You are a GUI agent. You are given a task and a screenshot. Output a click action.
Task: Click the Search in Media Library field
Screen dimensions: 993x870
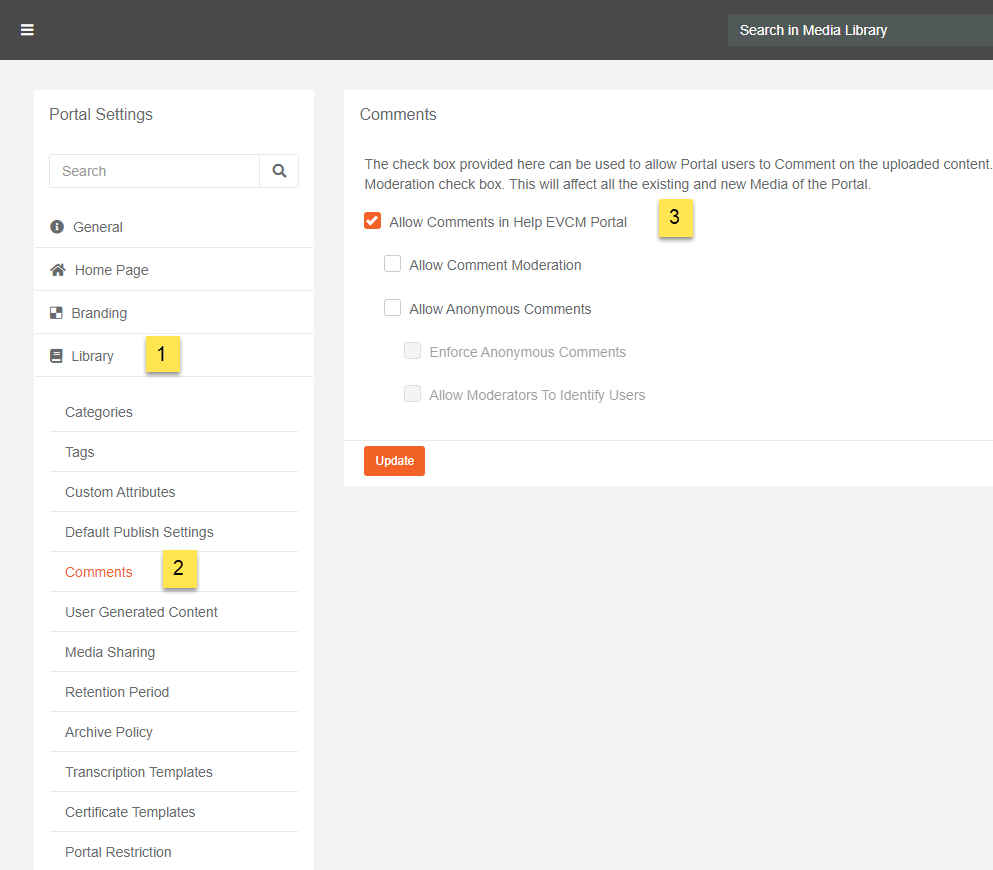click(x=860, y=30)
